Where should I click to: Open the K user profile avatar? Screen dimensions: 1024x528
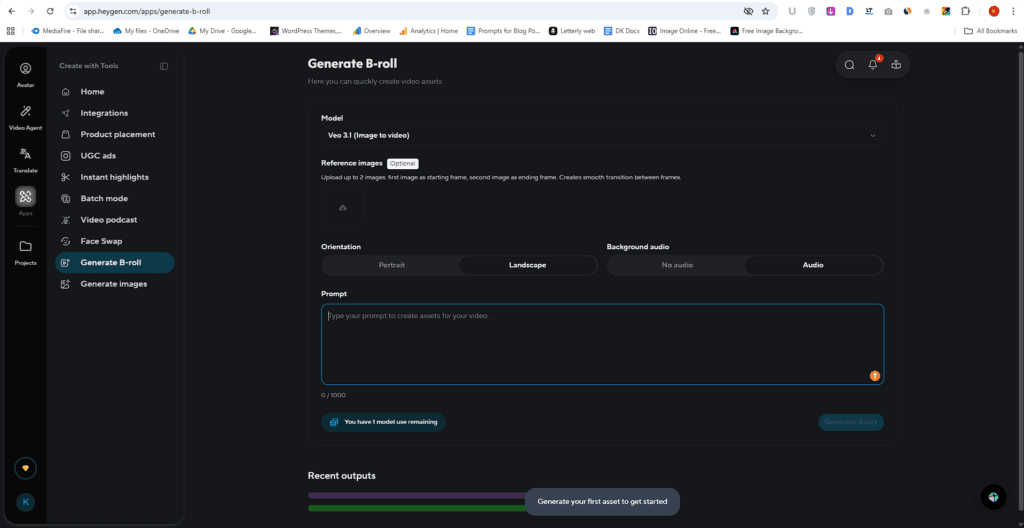(x=25, y=502)
